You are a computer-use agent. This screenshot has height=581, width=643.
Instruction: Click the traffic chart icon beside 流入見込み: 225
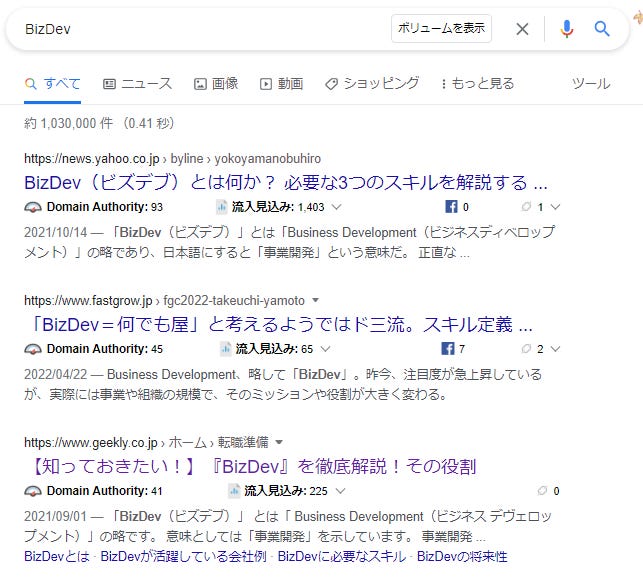click(x=234, y=491)
